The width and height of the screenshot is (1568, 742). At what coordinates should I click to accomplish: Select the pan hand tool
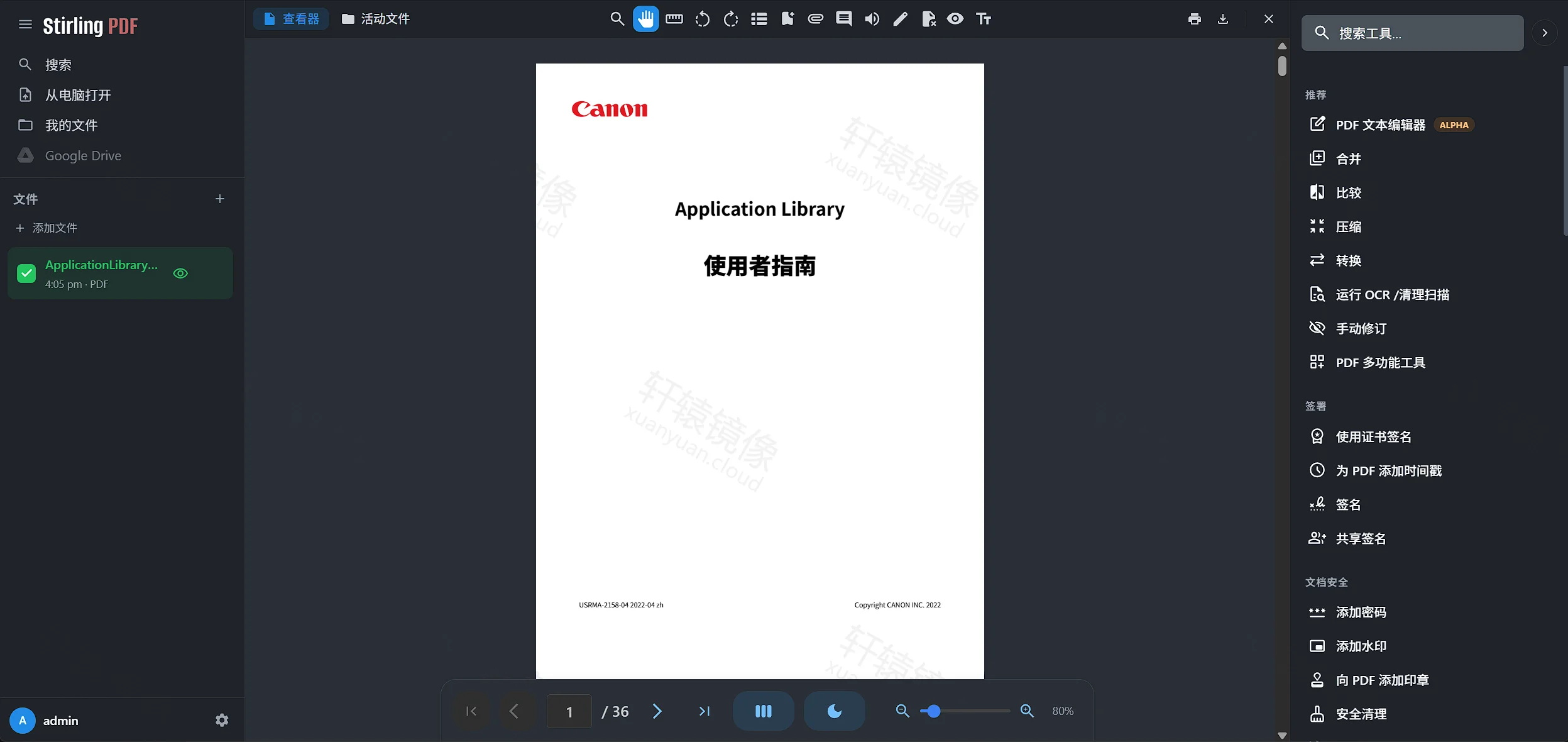pyautogui.click(x=645, y=19)
